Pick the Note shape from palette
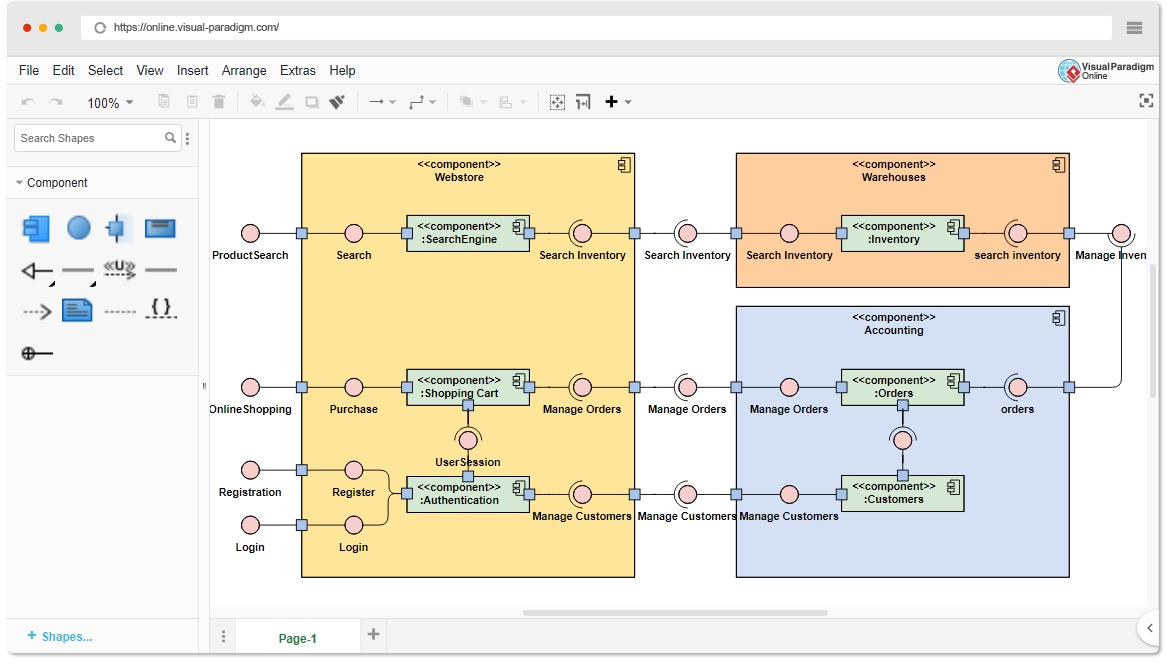The height and width of the screenshot is (665, 1170). click(77, 311)
